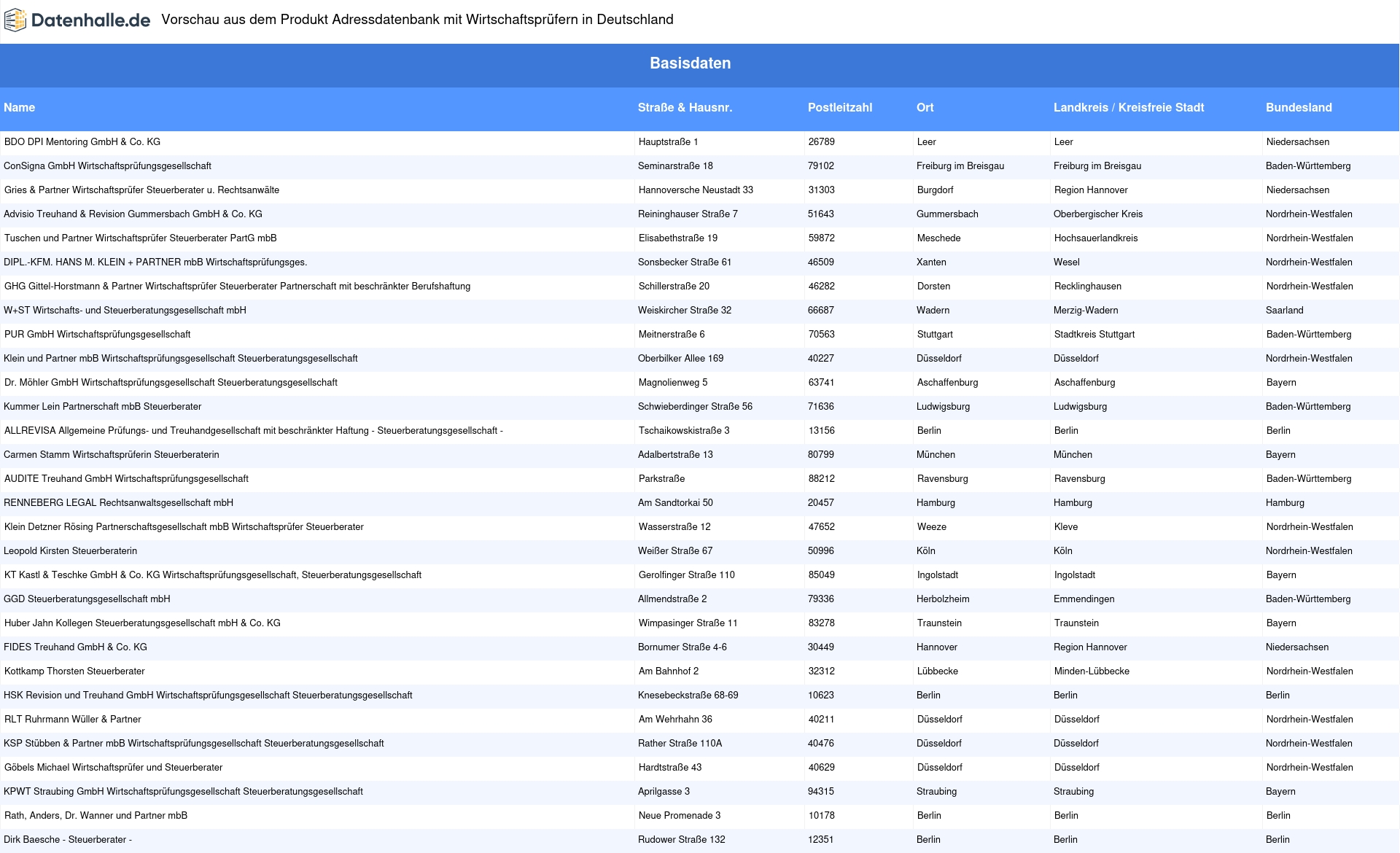Click the Vorschau aus dem Produkt title text
The image size is (1400, 853).
click(x=417, y=20)
